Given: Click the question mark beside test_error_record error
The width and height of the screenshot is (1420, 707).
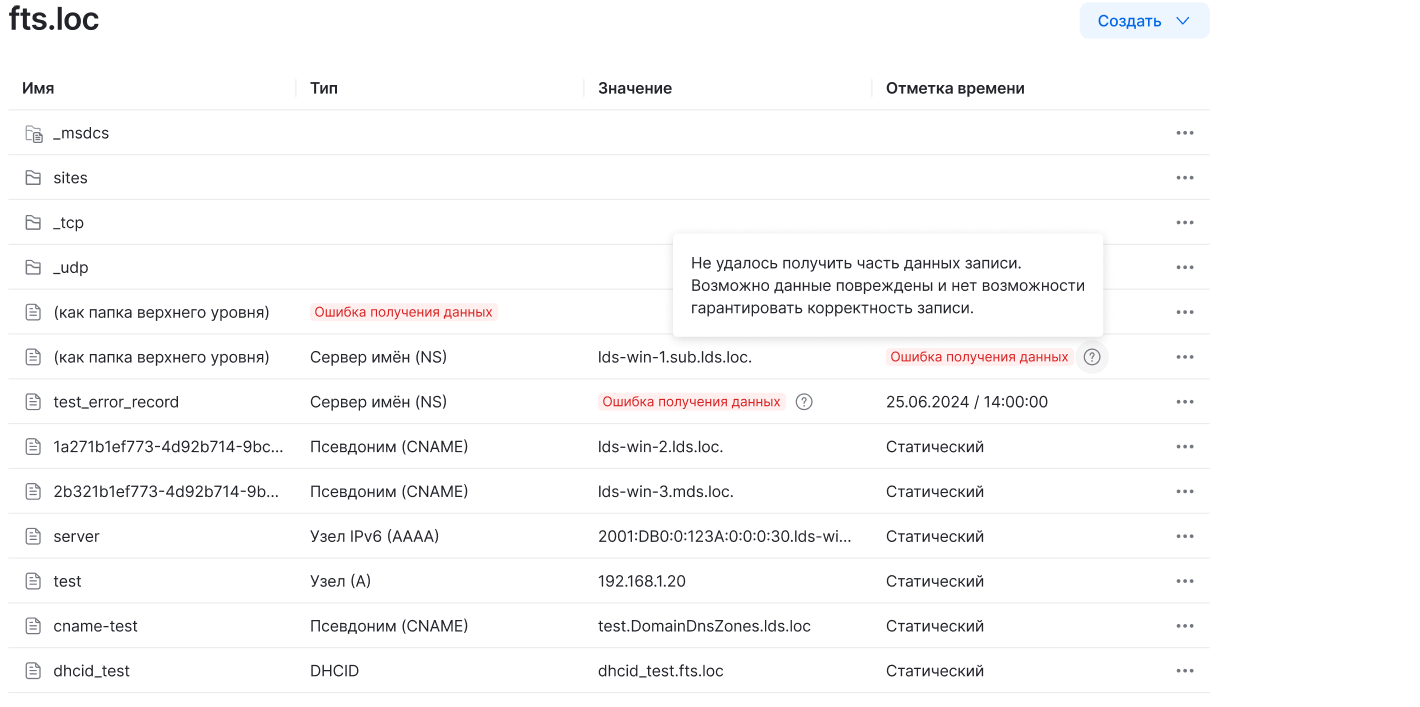Looking at the screenshot, I should pyautogui.click(x=805, y=401).
